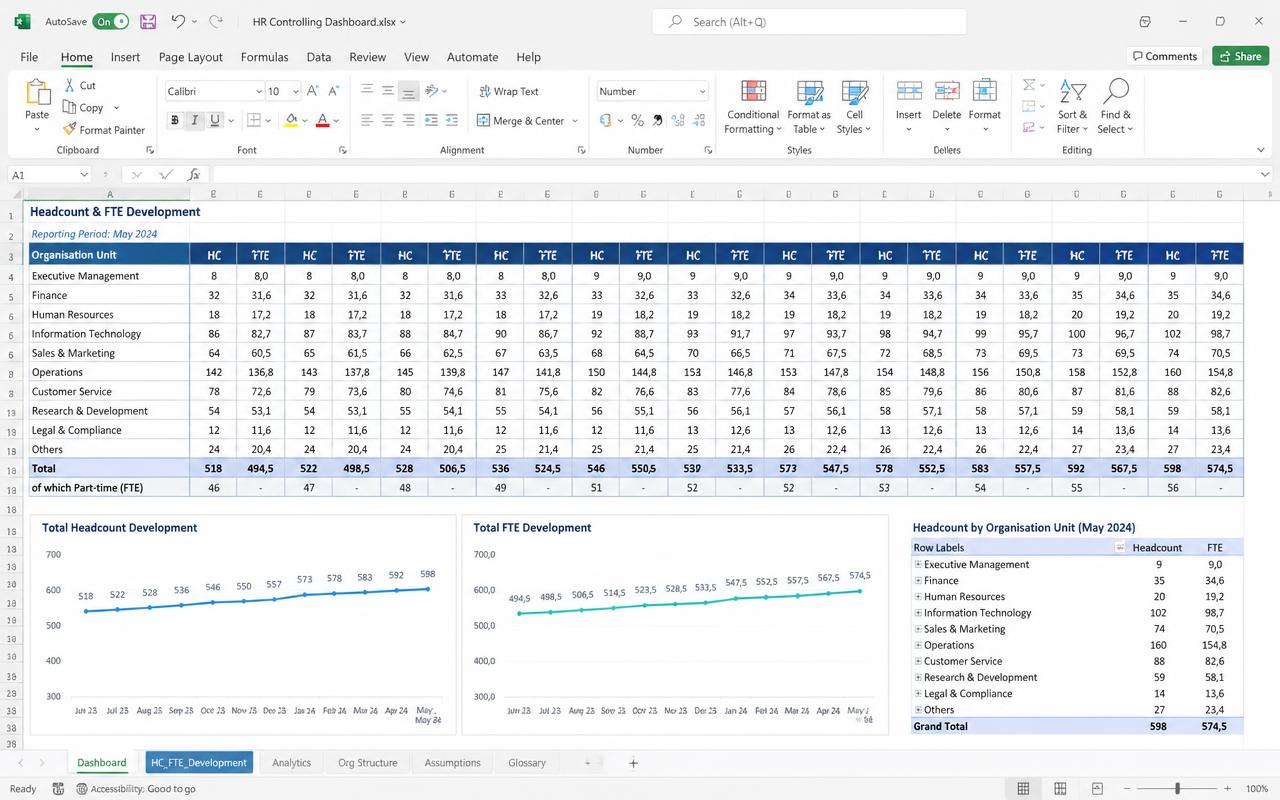1280x800 pixels.
Task: Switch to the Analytics sheet tab
Action: (x=291, y=762)
